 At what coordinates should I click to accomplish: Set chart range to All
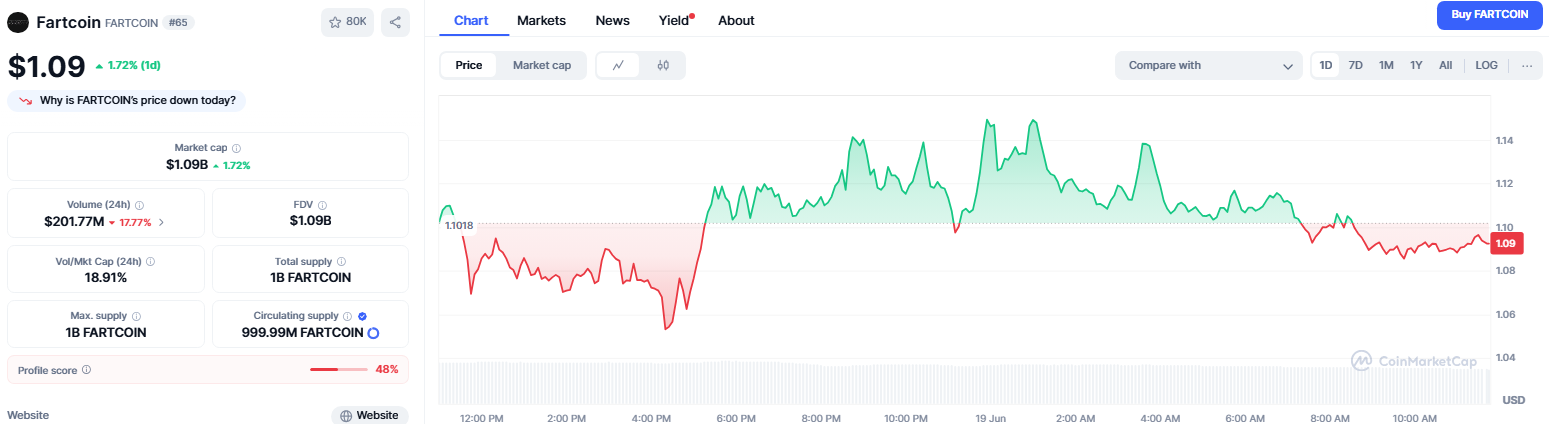click(1446, 65)
